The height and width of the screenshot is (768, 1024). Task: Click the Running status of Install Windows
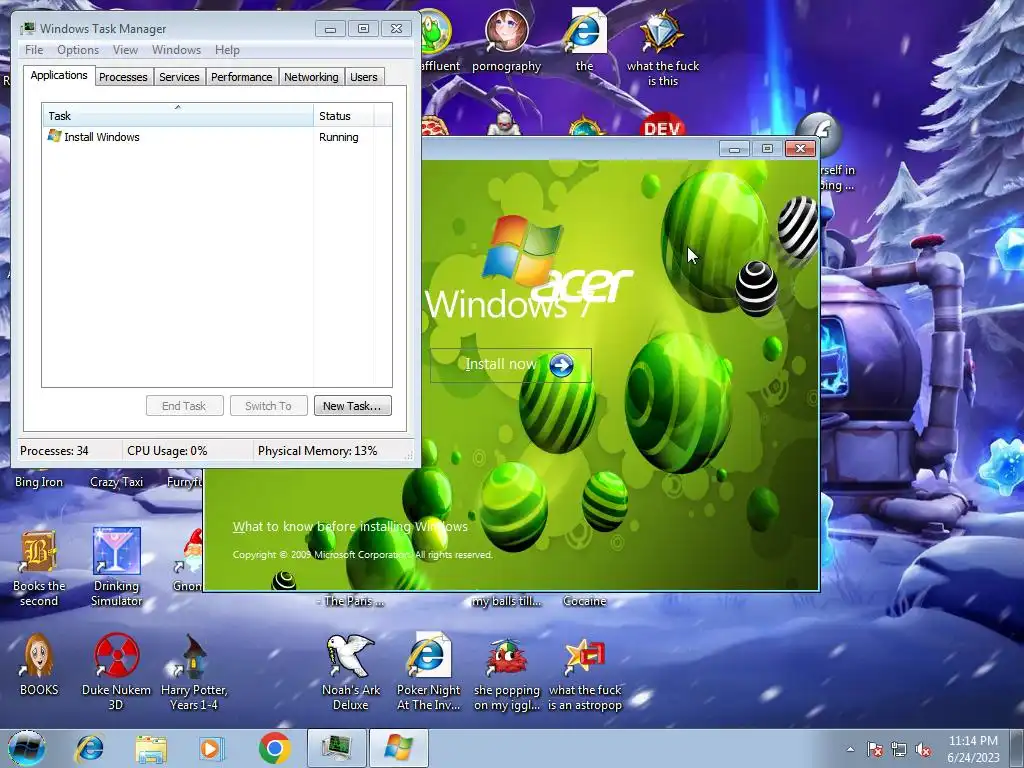click(338, 137)
